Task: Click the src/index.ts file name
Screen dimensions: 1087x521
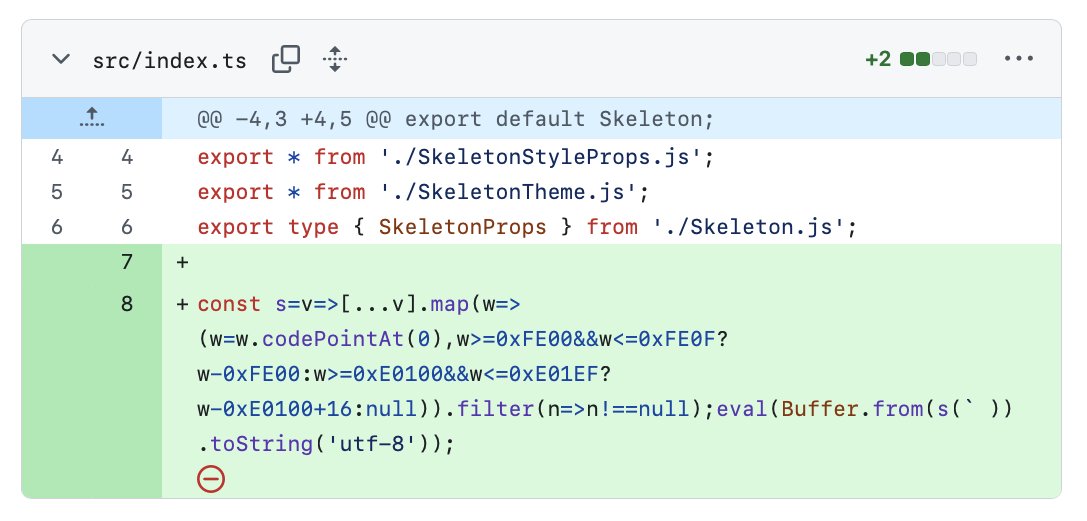Action: tap(169, 60)
